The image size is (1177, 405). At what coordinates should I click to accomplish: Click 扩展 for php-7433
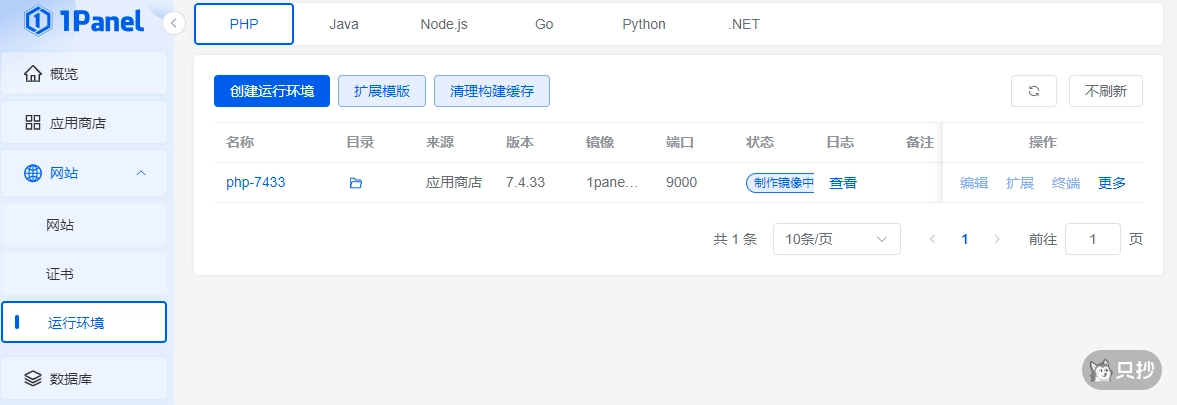(x=1019, y=183)
